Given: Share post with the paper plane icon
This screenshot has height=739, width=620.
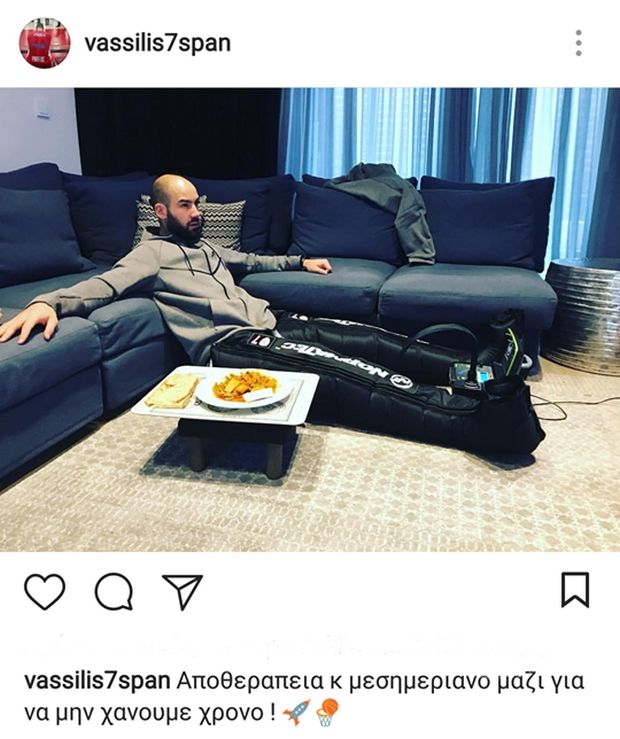Looking at the screenshot, I should (x=182, y=592).
